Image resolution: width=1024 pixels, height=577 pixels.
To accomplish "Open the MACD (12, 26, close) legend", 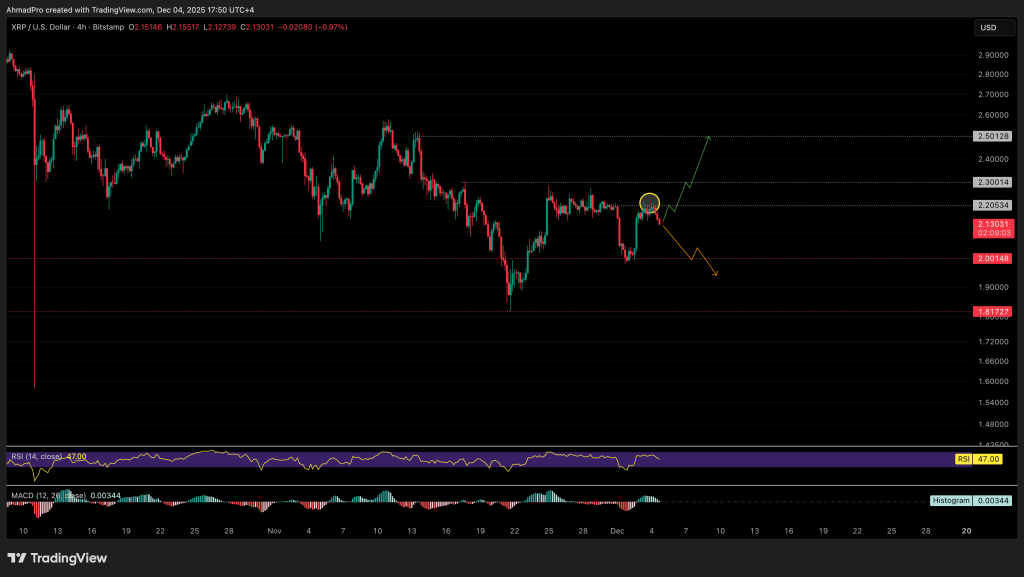I will [45, 494].
